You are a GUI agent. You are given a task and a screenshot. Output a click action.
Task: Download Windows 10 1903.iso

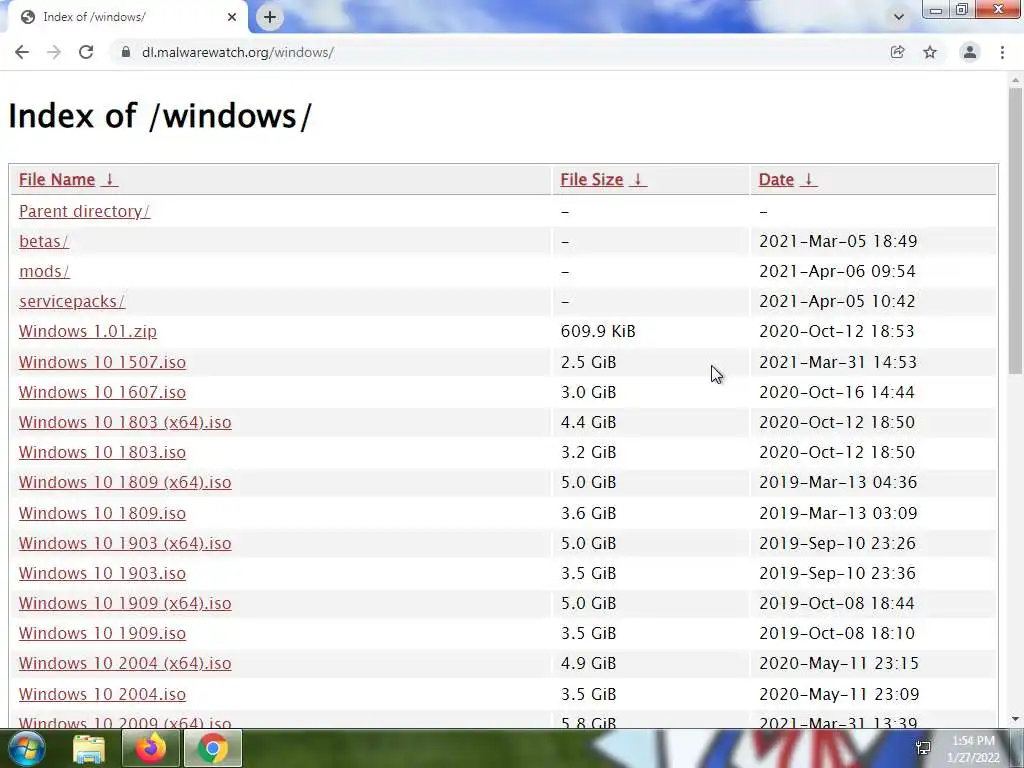103,573
